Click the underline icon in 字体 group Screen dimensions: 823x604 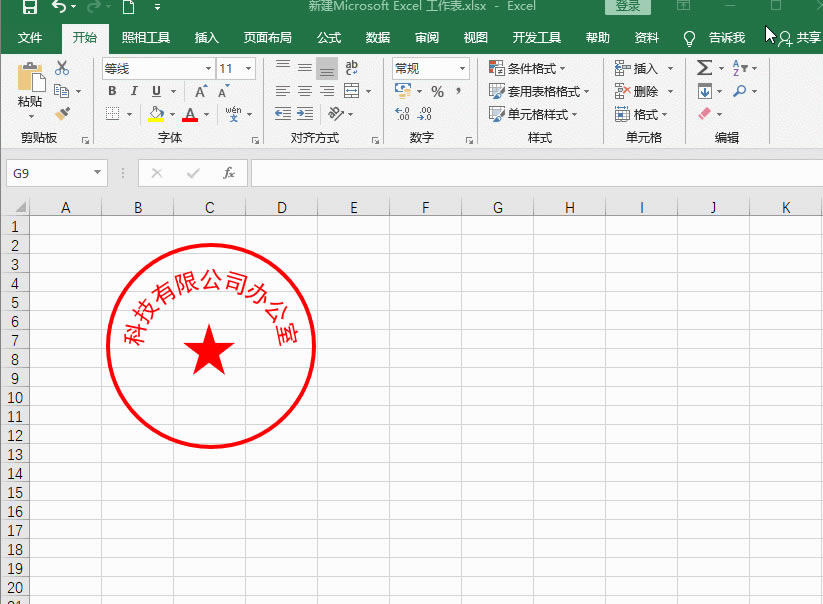click(x=155, y=90)
